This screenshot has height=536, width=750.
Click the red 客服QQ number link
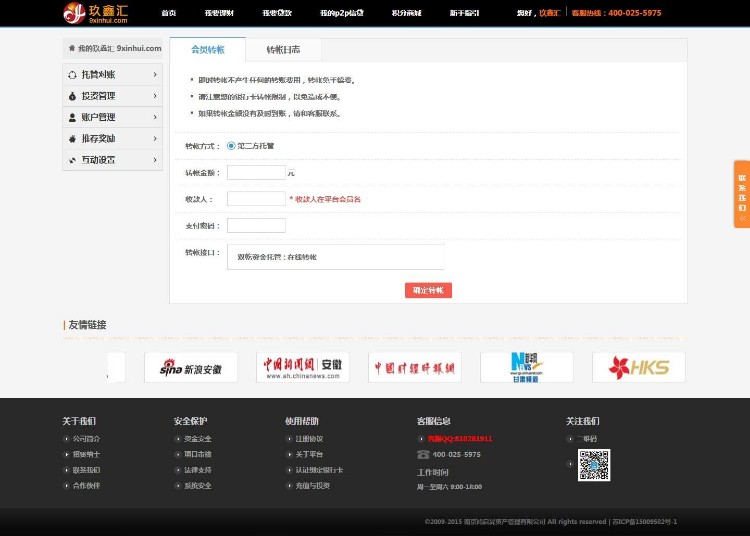click(x=460, y=439)
